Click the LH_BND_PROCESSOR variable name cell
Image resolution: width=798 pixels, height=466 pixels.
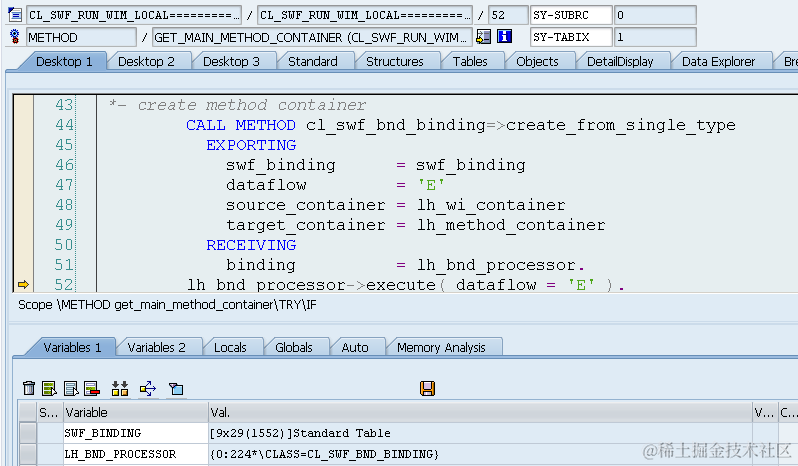point(135,454)
